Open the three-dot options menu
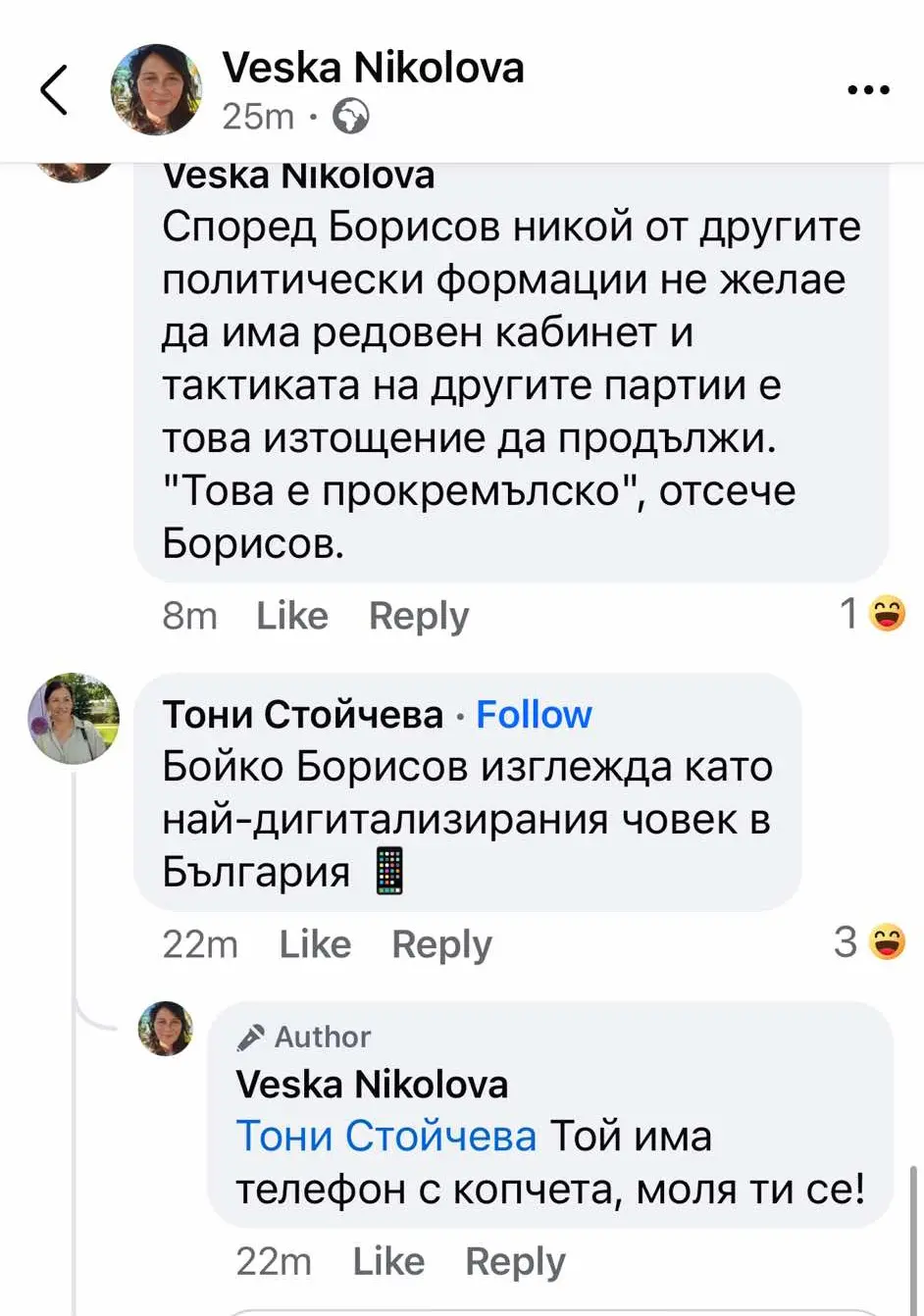The height and width of the screenshot is (1316, 924). point(868,90)
